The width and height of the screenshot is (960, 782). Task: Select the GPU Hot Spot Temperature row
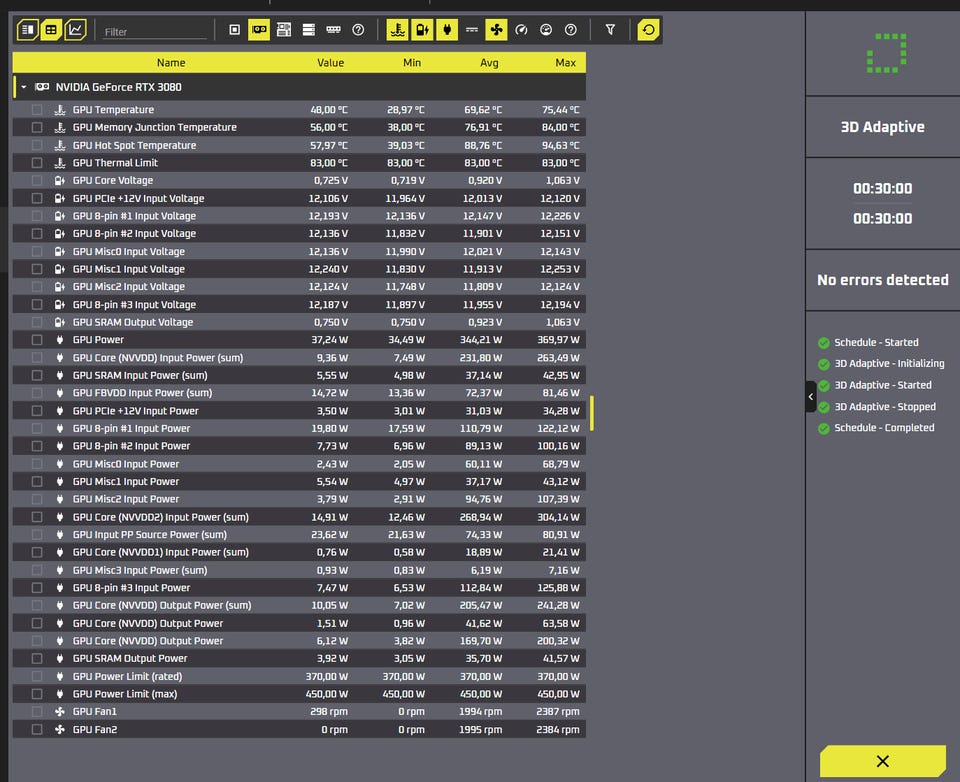(x=299, y=145)
